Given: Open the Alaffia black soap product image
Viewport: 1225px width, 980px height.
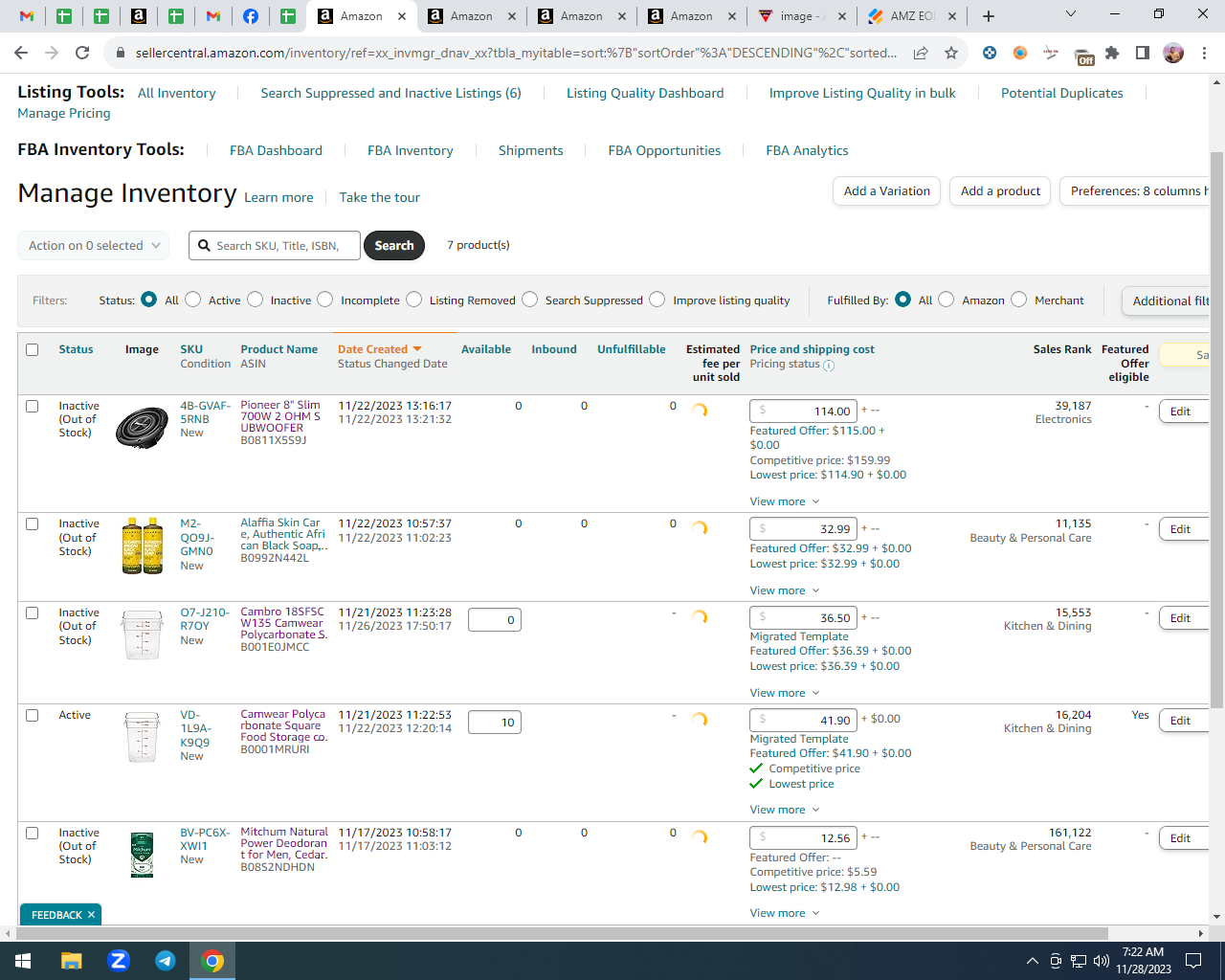Looking at the screenshot, I should (143, 546).
